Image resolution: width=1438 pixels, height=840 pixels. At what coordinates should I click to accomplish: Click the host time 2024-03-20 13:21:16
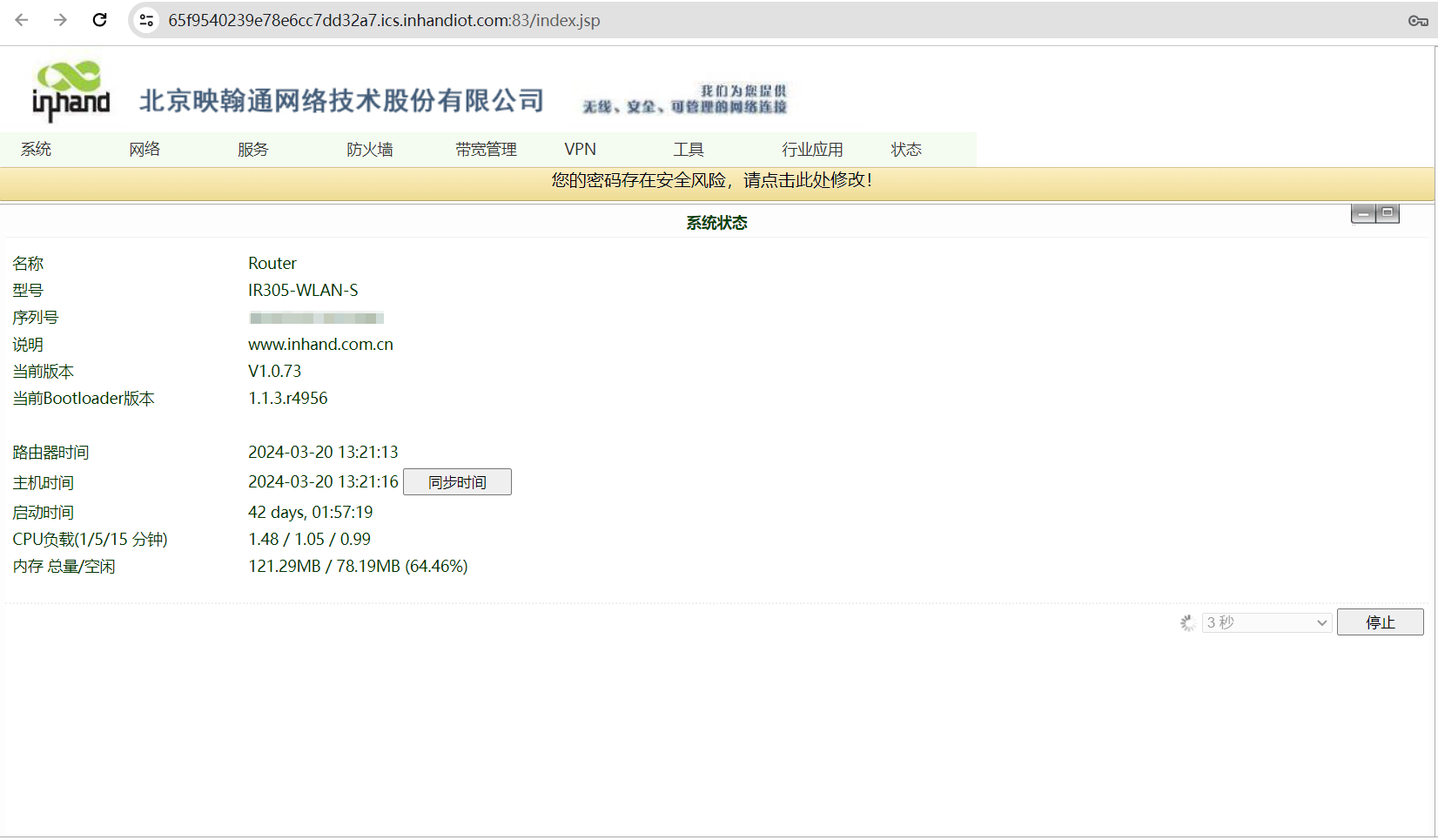point(323,482)
